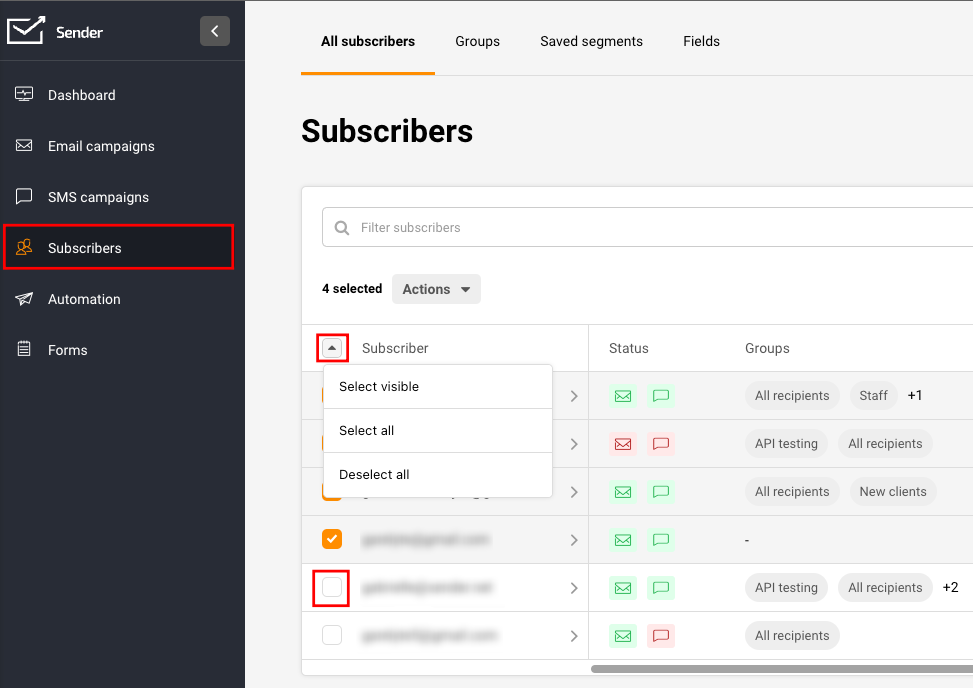Screen dimensions: 973x688
Task: Click red SMS status icon in last row
Action: pyautogui.click(x=660, y=636)
